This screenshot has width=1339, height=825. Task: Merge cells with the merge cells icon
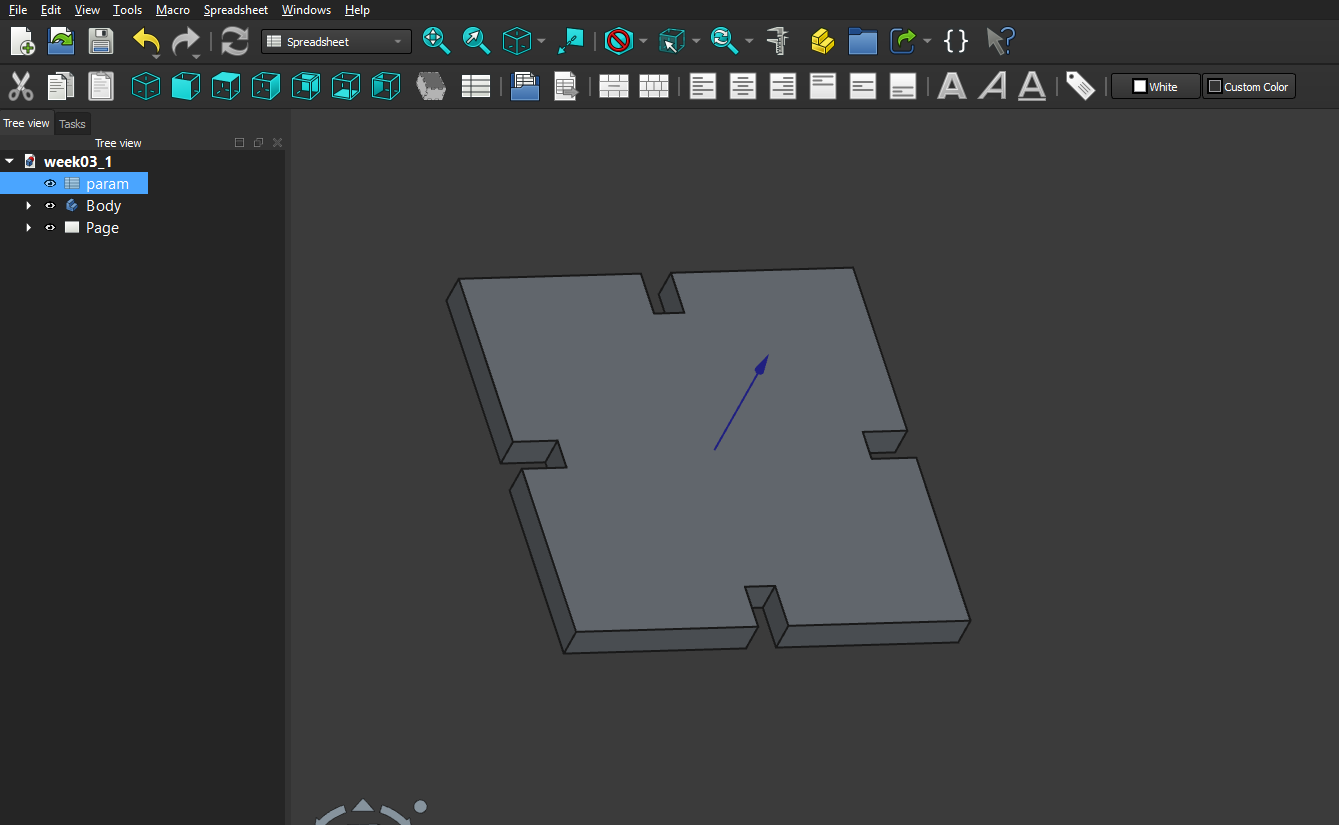tap(614, 86)
